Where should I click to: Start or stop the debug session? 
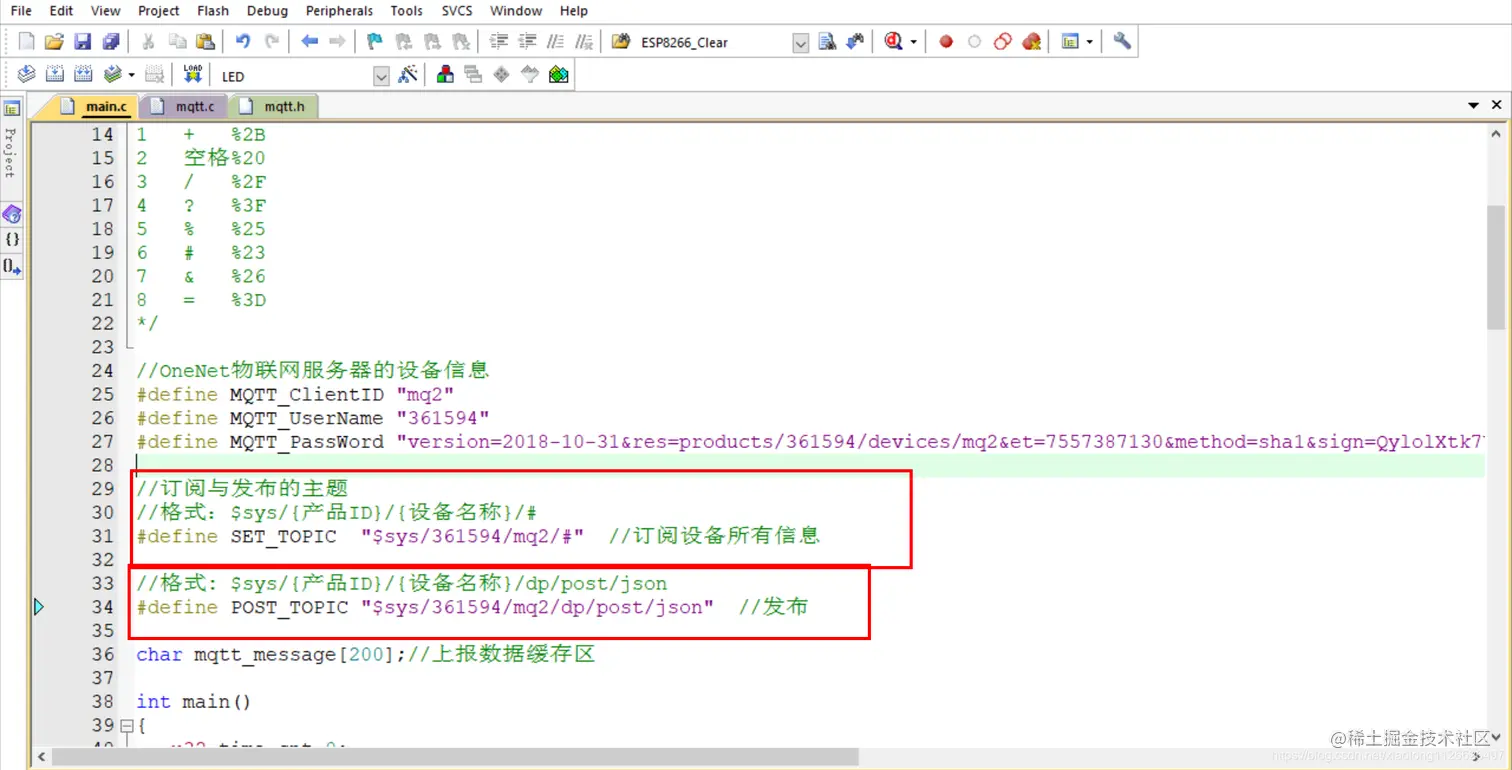click(893, 42)
